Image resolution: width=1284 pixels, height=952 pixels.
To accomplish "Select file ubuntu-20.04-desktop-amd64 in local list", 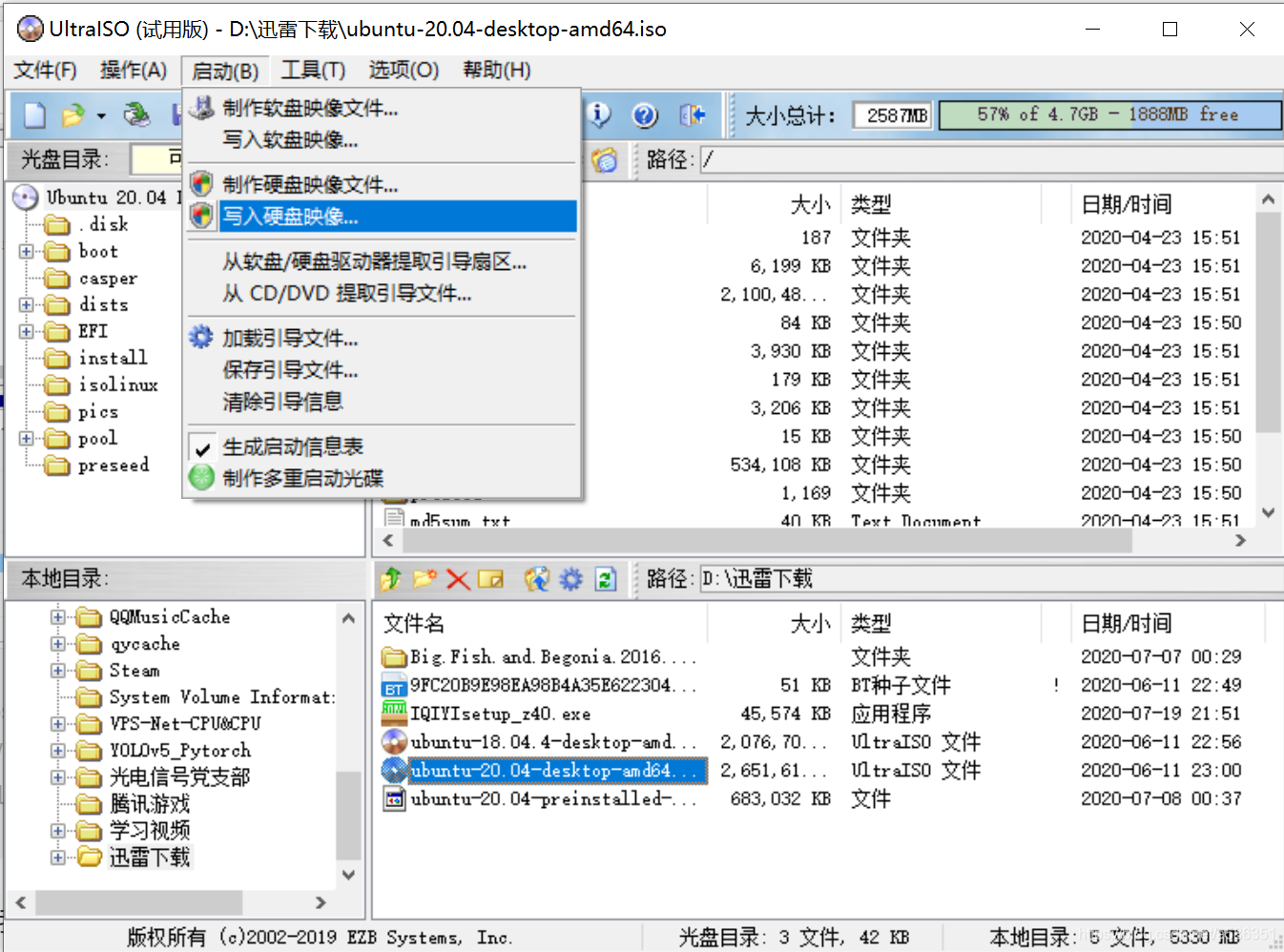I will click(x=558, y=770).
